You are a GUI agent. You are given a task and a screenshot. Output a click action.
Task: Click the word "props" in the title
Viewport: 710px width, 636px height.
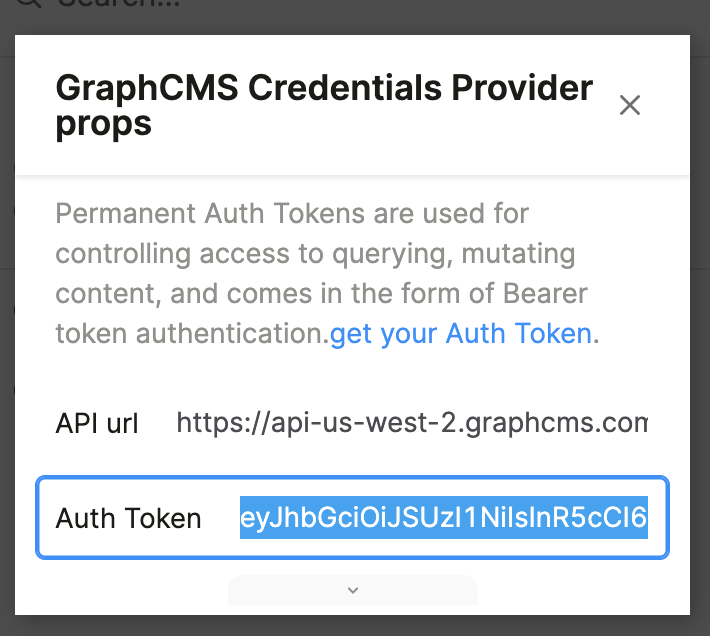104,123
